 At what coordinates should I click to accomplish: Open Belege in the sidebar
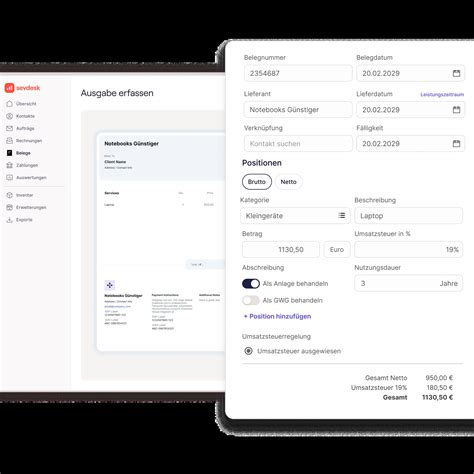pos(23,153)
